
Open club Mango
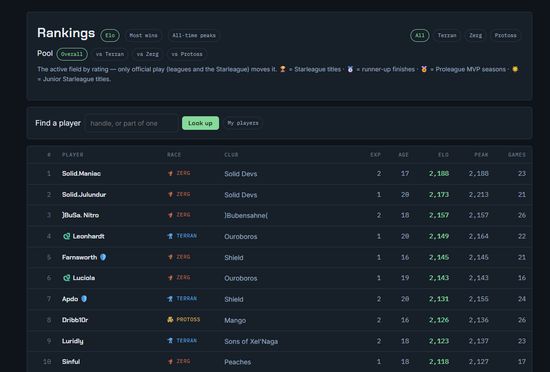235,320
